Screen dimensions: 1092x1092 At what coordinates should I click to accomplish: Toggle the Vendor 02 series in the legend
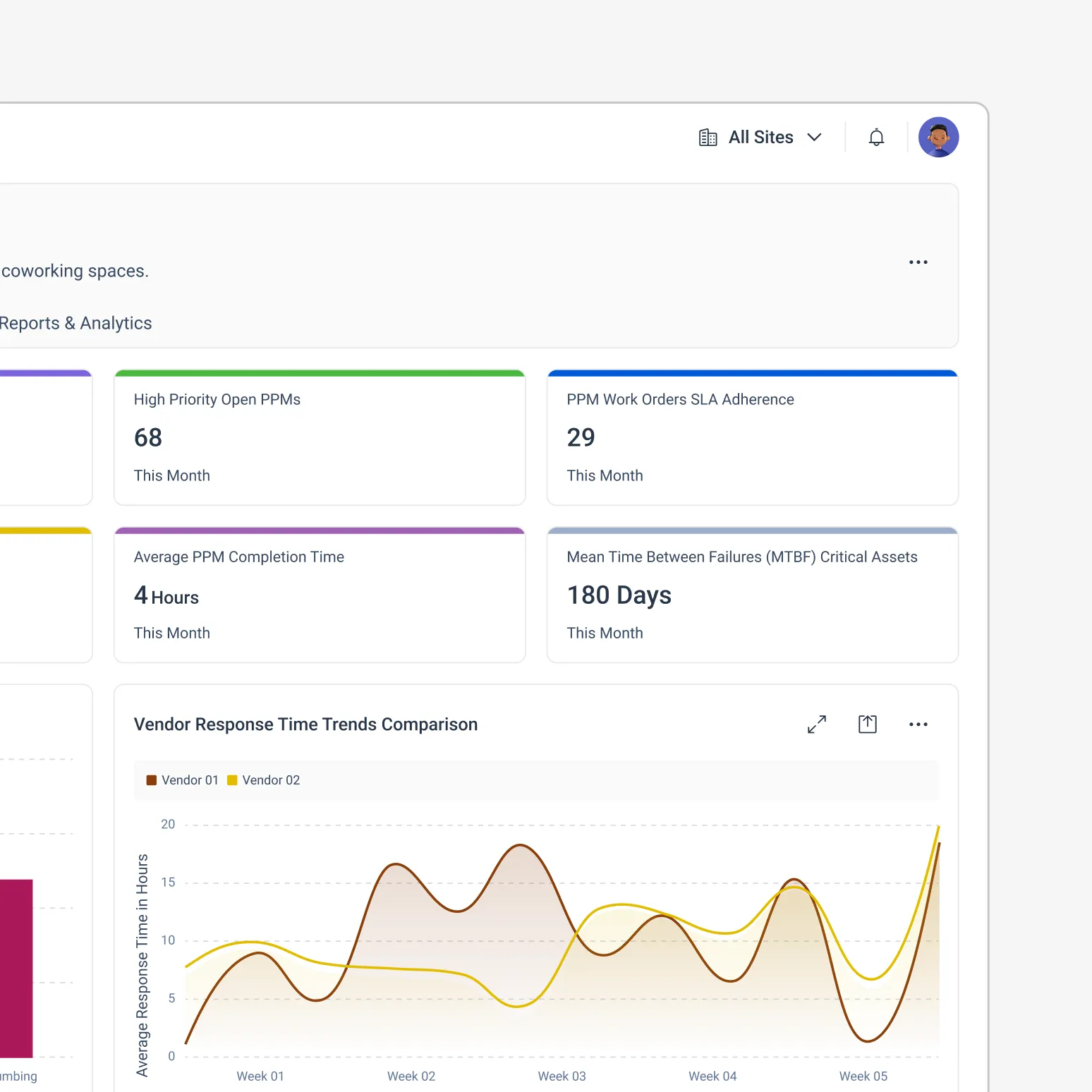(x=263, y=780)
